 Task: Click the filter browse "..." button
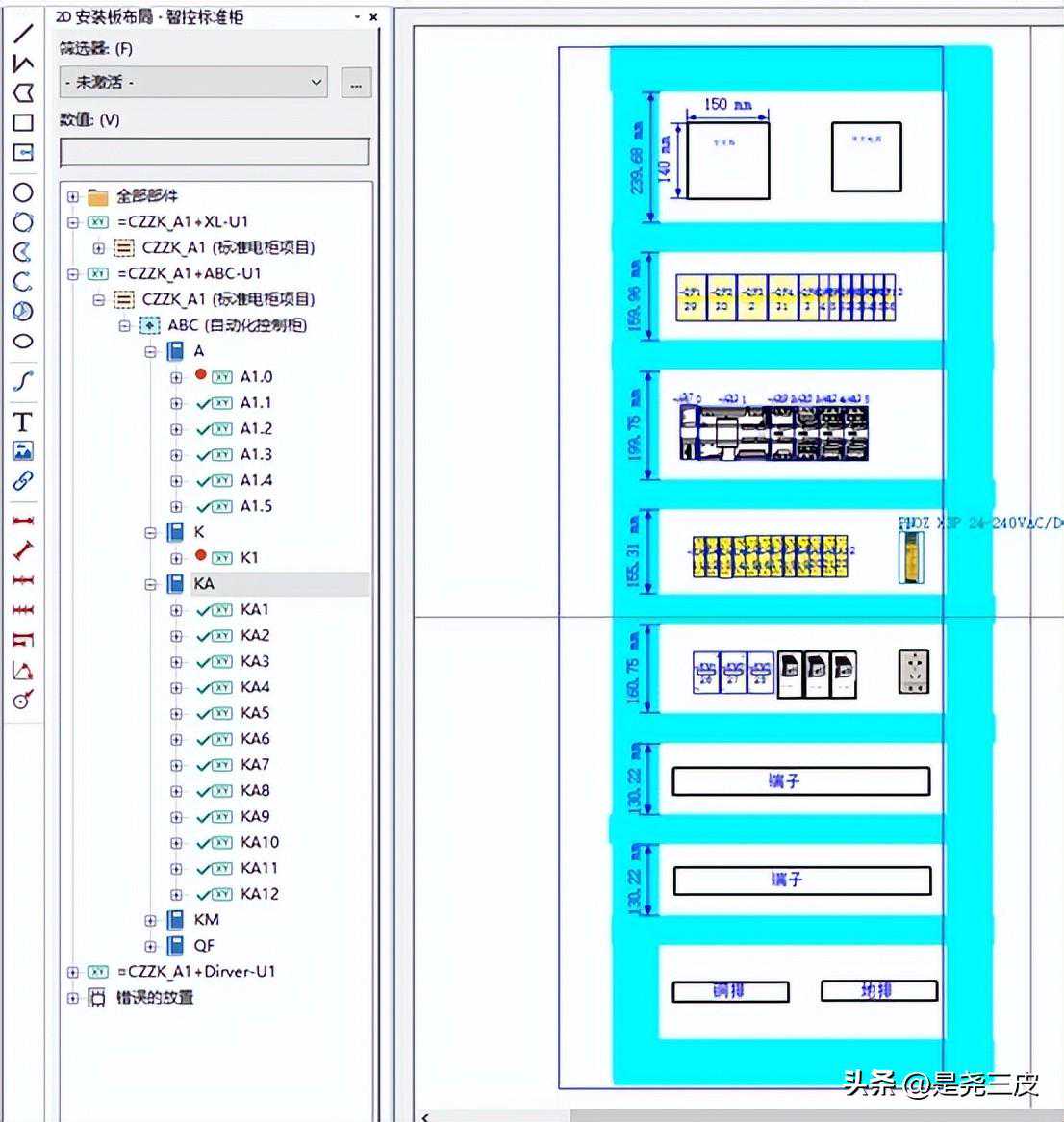356,84
